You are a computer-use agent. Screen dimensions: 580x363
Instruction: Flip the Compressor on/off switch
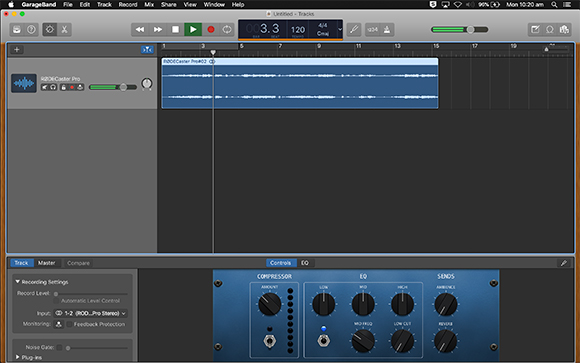pyautogui.click(x=270, y=340)
